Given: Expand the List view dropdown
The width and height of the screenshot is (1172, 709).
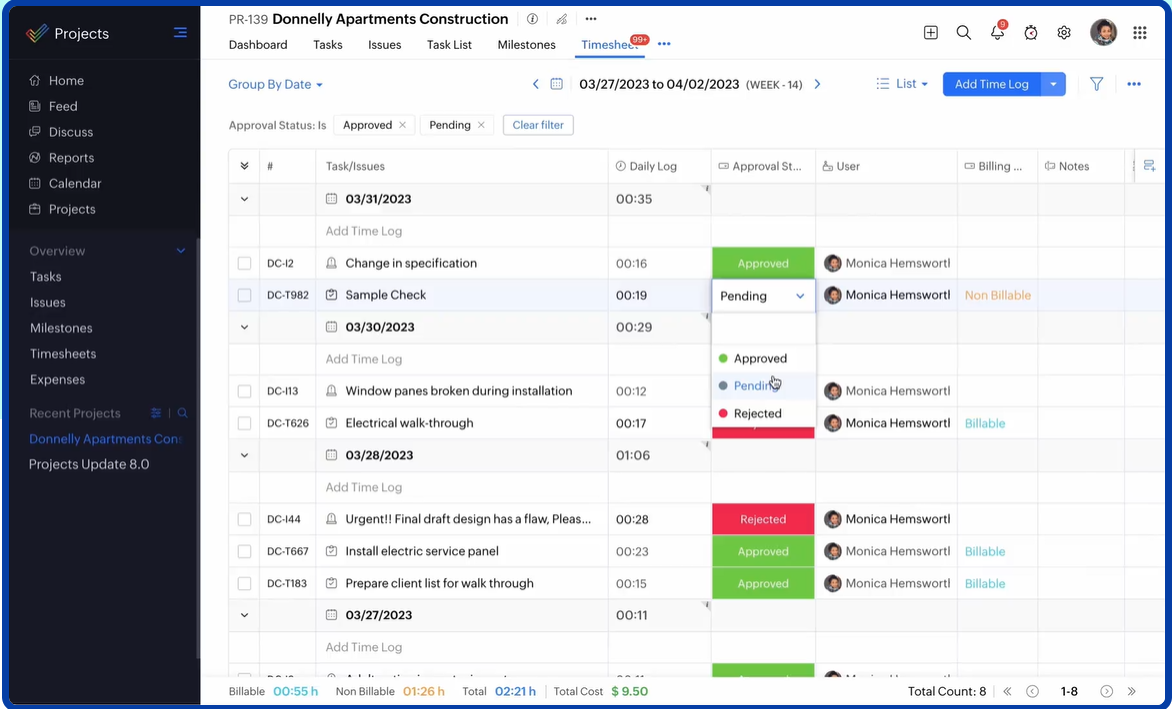Looking at the screenshot, I should point(902,85).
